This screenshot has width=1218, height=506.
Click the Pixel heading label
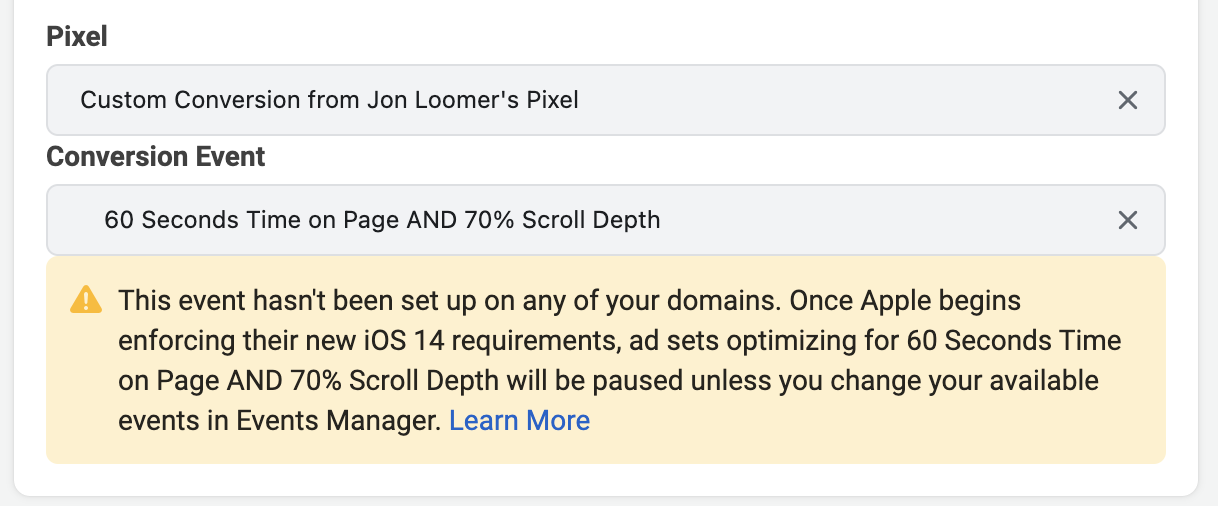(x=77, y=37)
